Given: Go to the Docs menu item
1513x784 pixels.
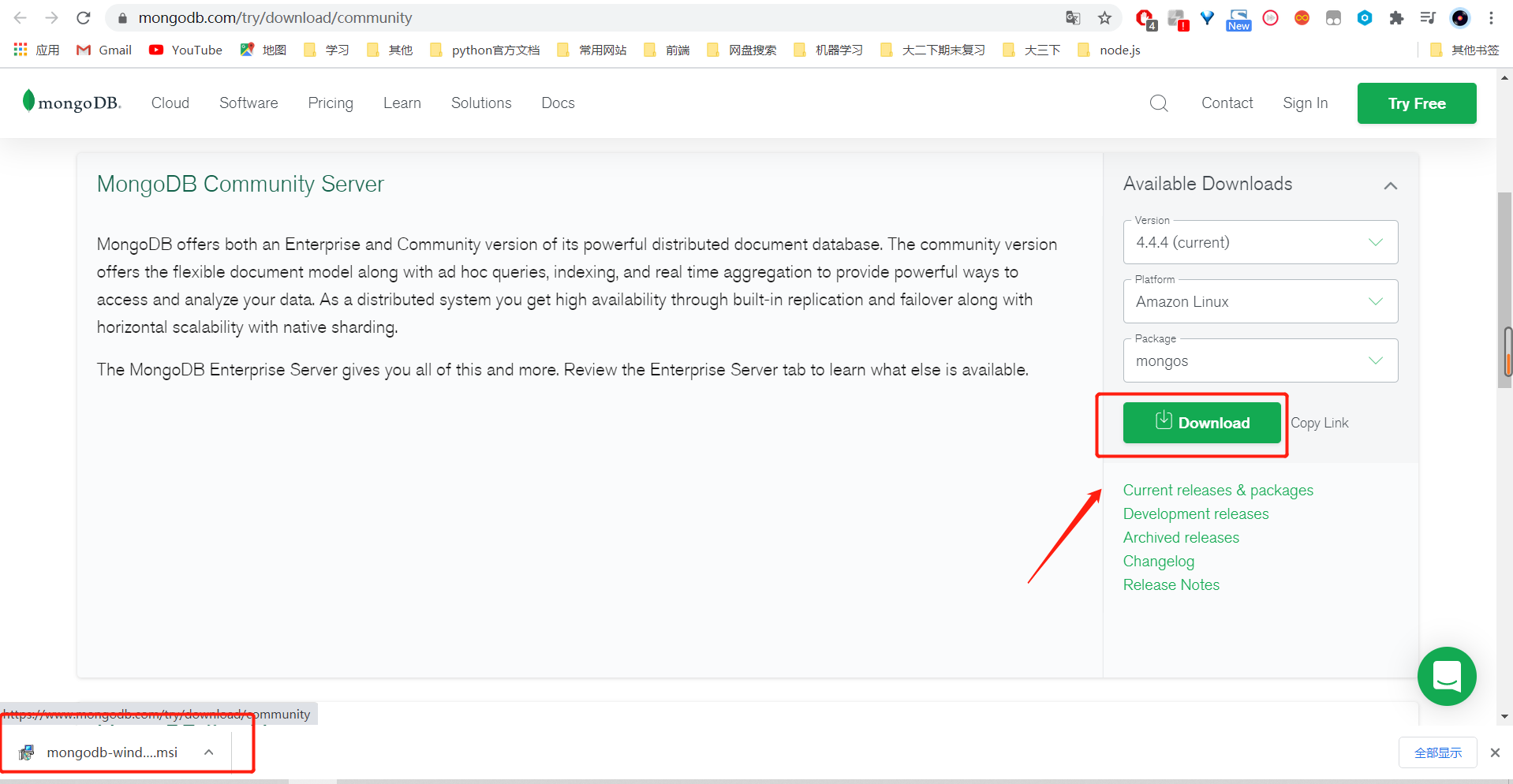Looking at the screenshot, I should tap(558, 103).
